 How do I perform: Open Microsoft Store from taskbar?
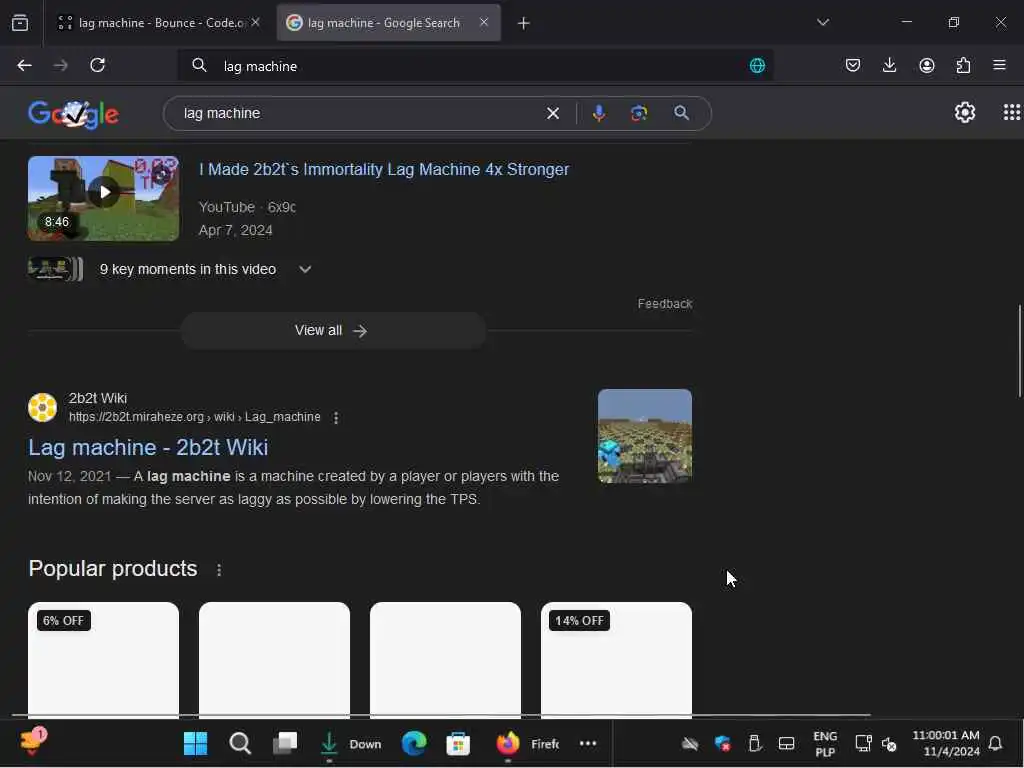[x=458, y=743]
